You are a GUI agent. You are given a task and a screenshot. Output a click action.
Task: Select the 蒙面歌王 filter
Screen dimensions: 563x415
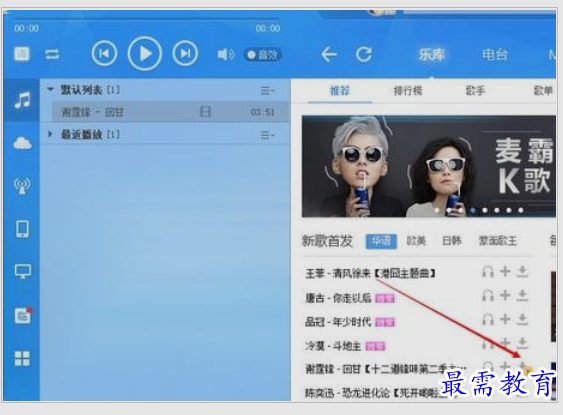point(498,241)
